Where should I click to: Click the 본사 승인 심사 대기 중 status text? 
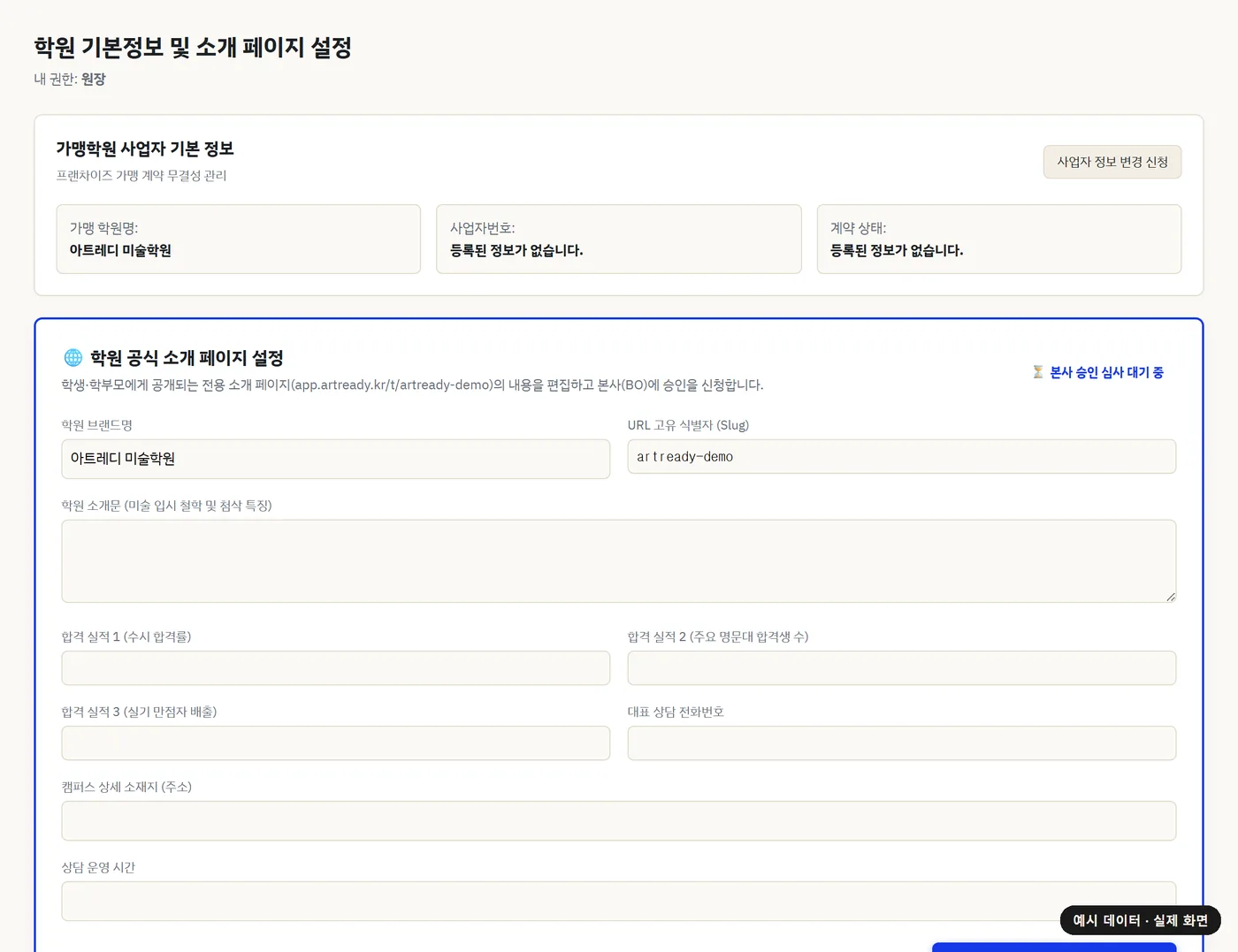[x=1106, y=372]
